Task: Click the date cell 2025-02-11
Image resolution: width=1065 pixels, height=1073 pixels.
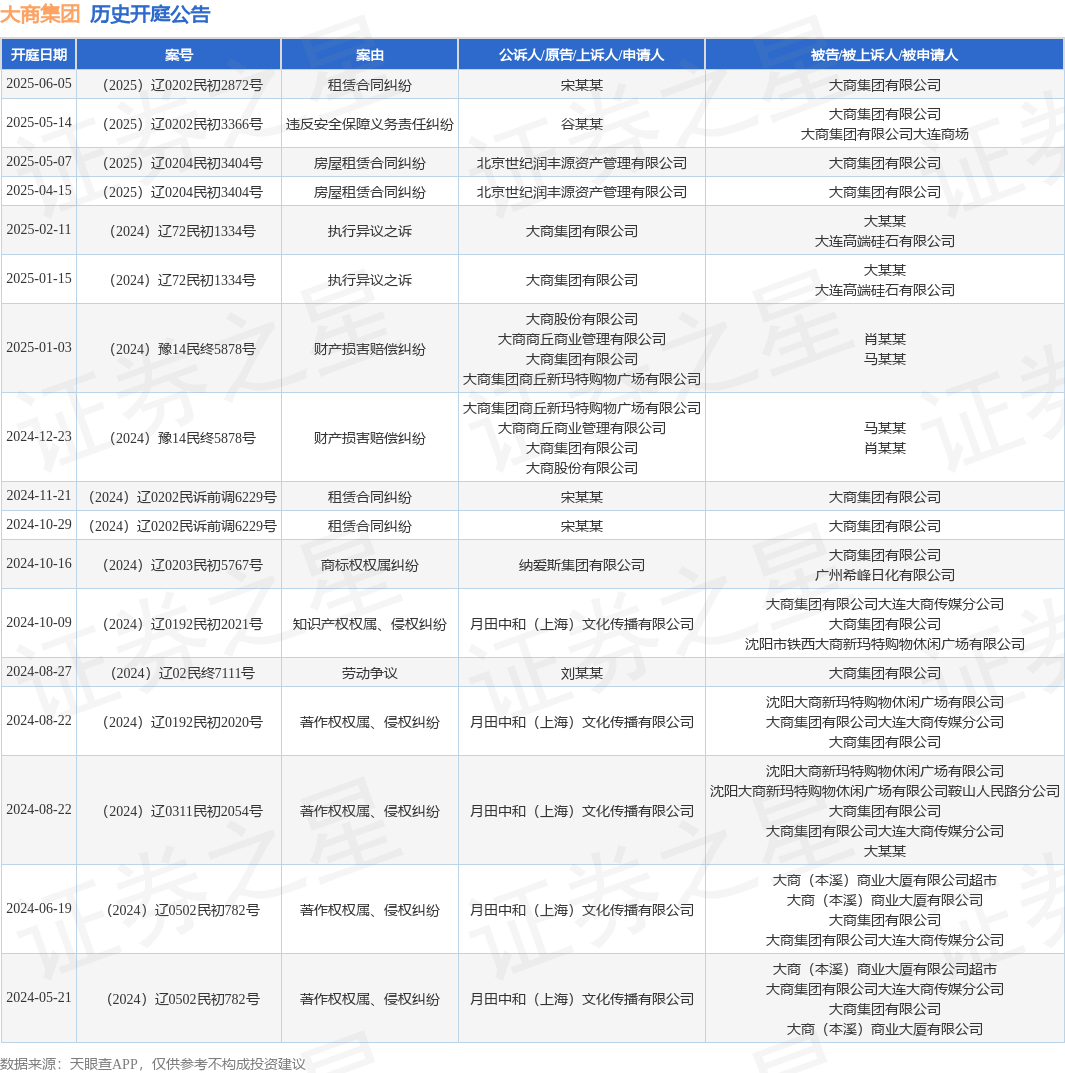Action: tap(39, 229)
